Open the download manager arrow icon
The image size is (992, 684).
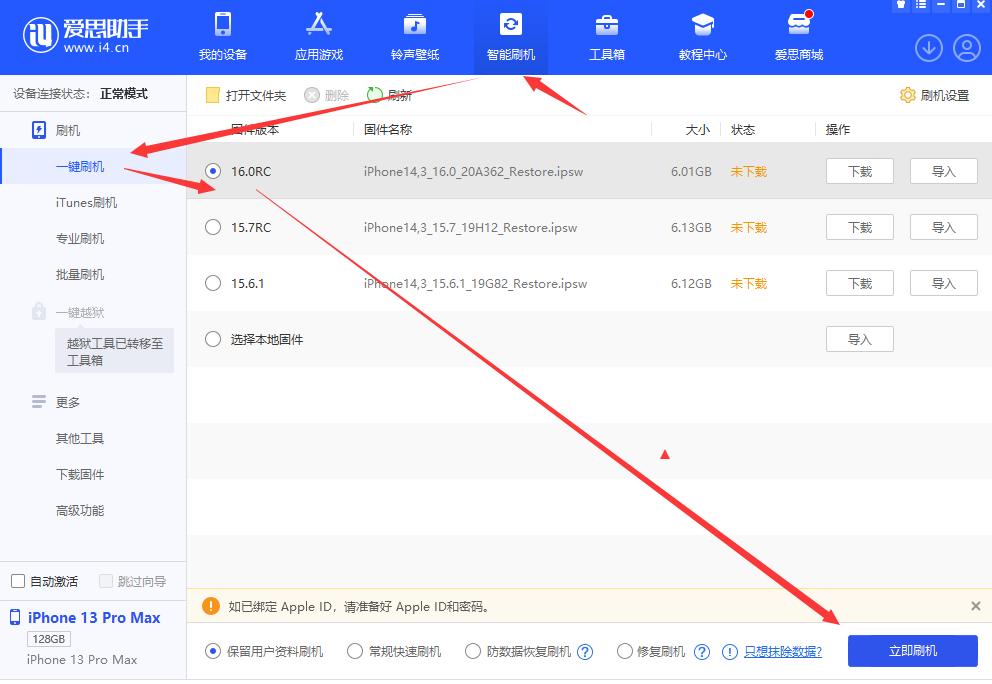[929, 47]
